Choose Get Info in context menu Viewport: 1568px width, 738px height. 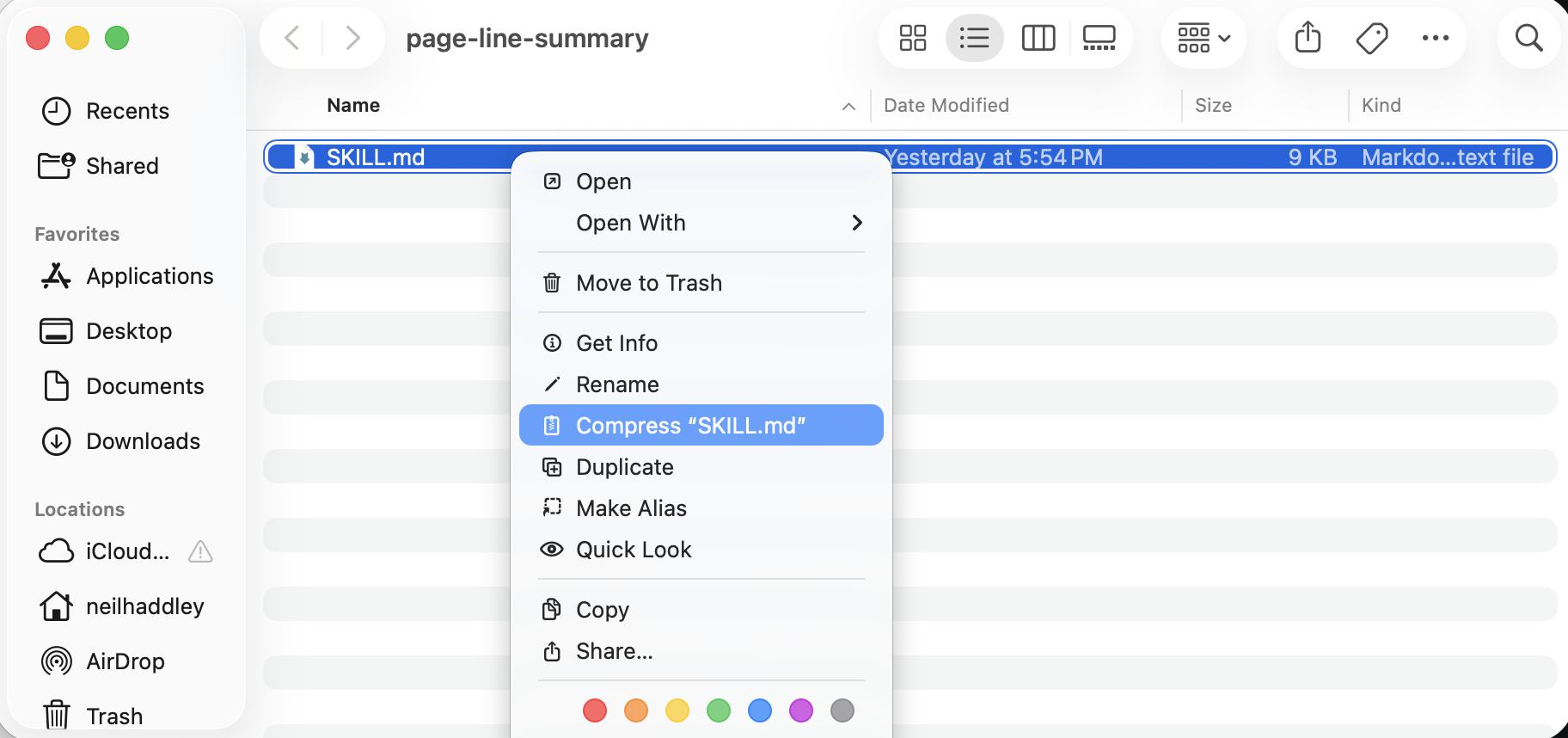[x=701, y=343]
